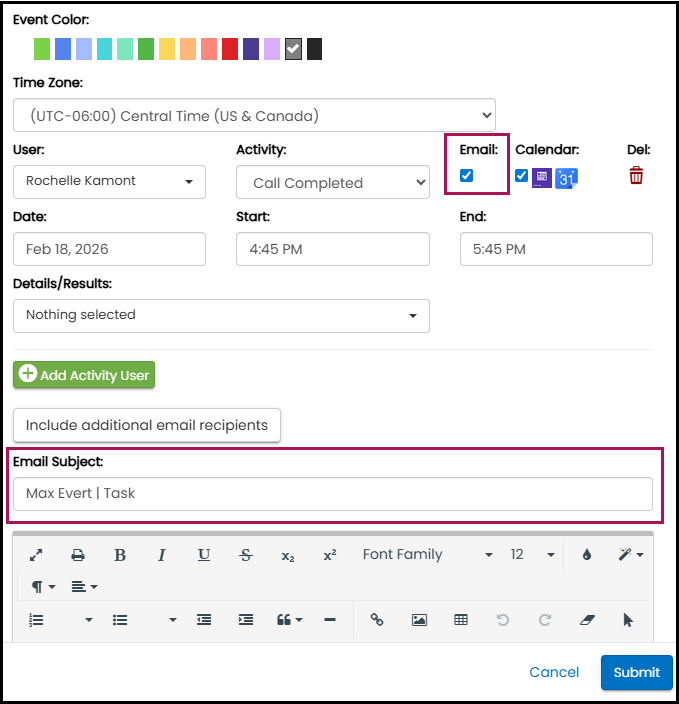Uncheck the Calendar checkbox
Image resolution: width=679 pixels, height=704 pixels.
(x=521, y=176)
